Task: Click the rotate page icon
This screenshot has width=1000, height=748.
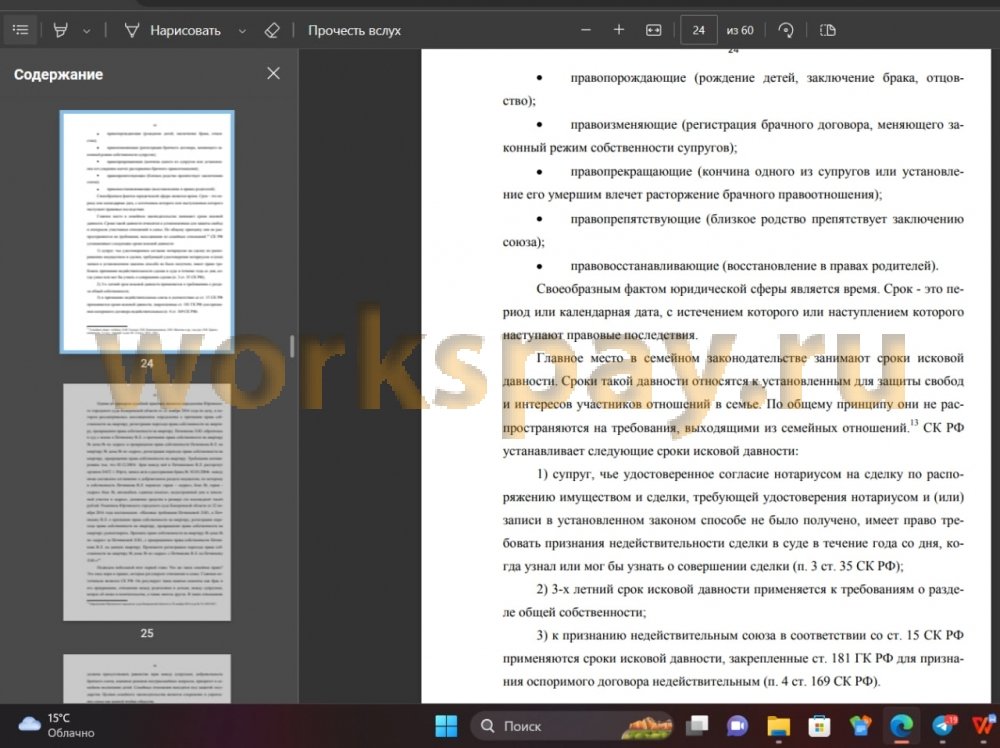Action: [786, 30]
